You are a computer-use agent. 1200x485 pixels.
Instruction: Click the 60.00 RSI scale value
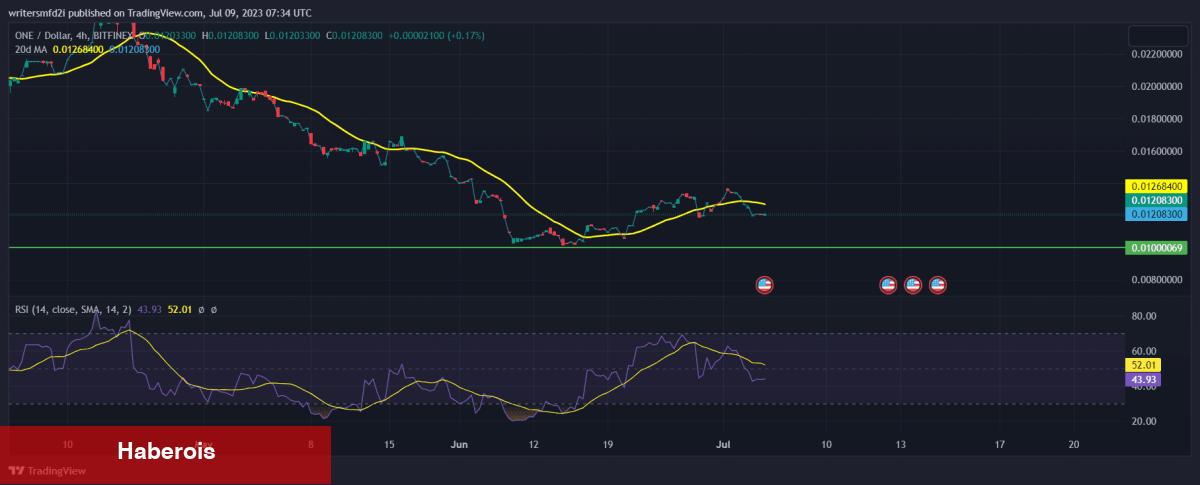point(1144,351)
